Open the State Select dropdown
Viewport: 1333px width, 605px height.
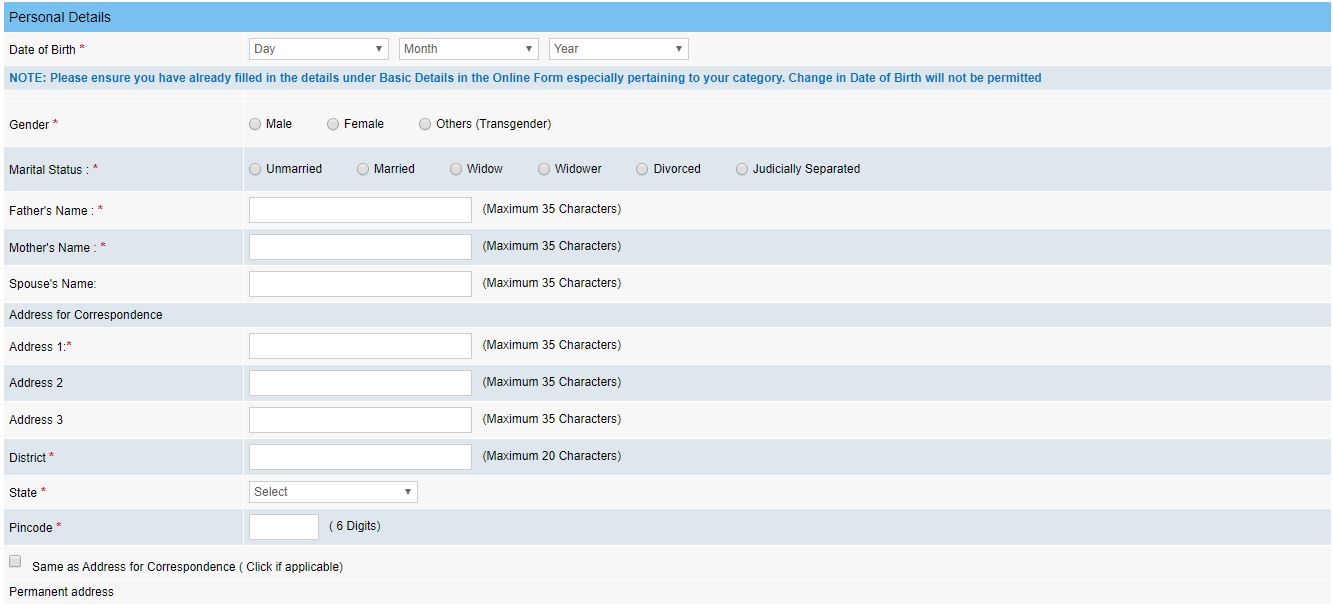332,492
